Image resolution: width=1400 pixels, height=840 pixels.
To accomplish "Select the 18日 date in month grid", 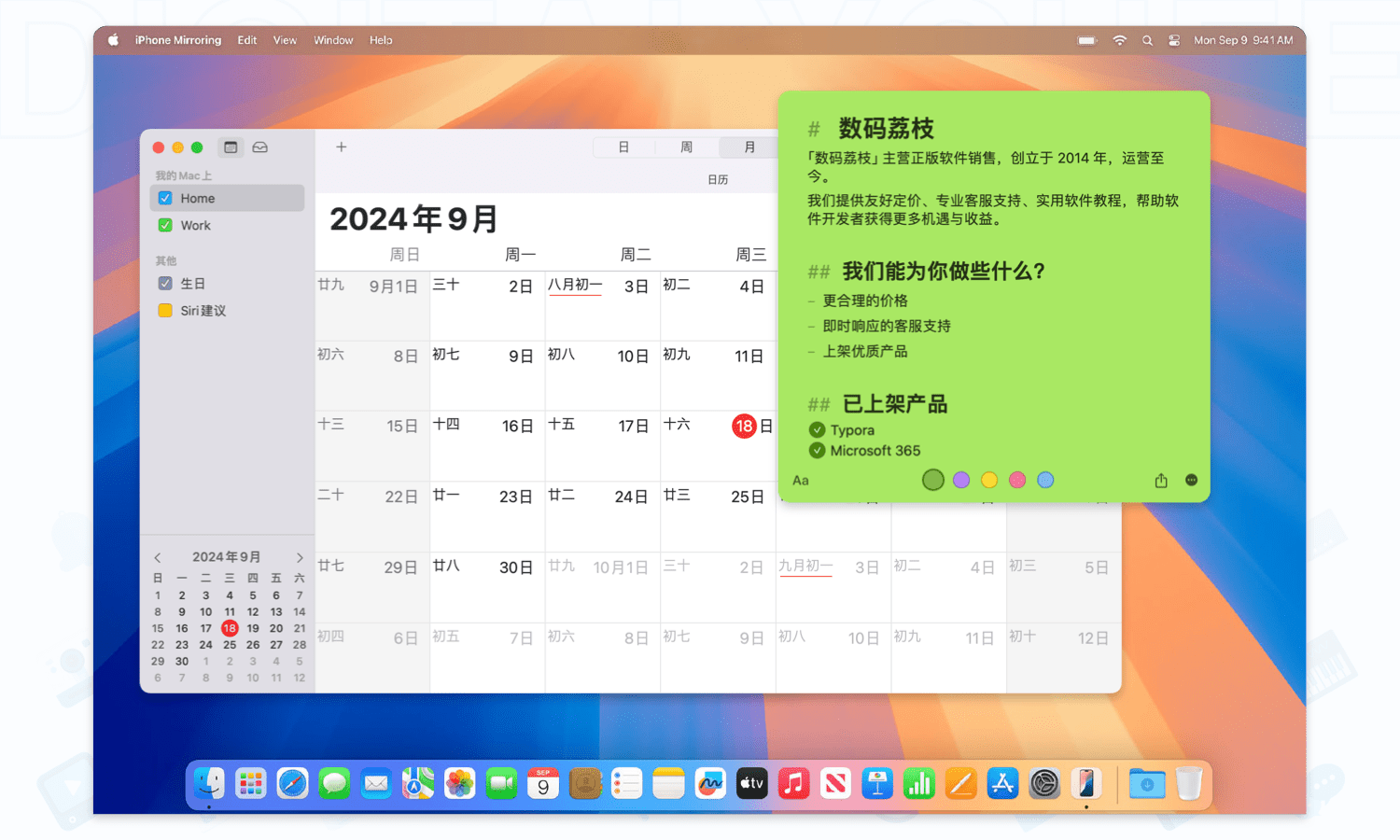I will [x=745, y=427].
